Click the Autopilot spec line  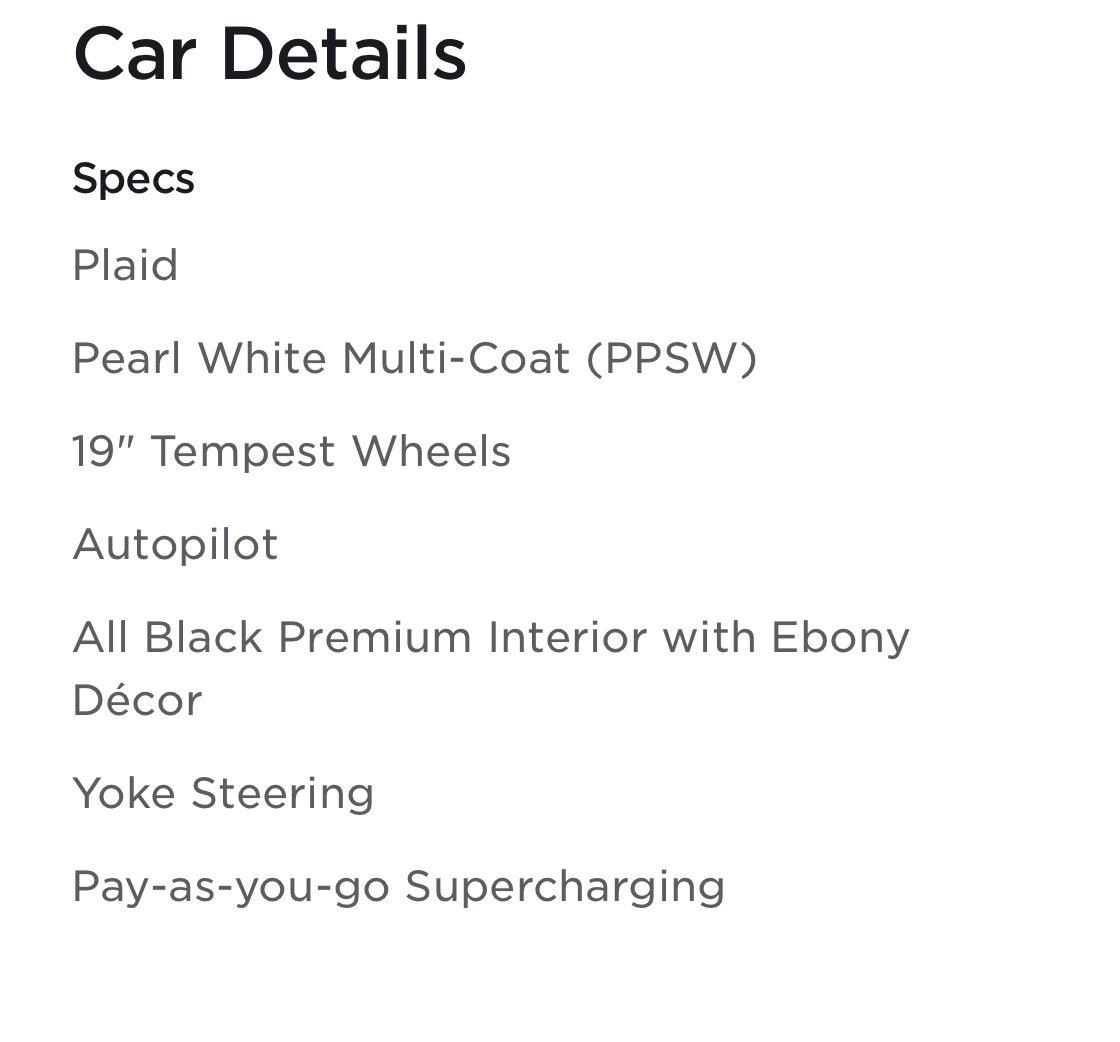coord(175,545)
